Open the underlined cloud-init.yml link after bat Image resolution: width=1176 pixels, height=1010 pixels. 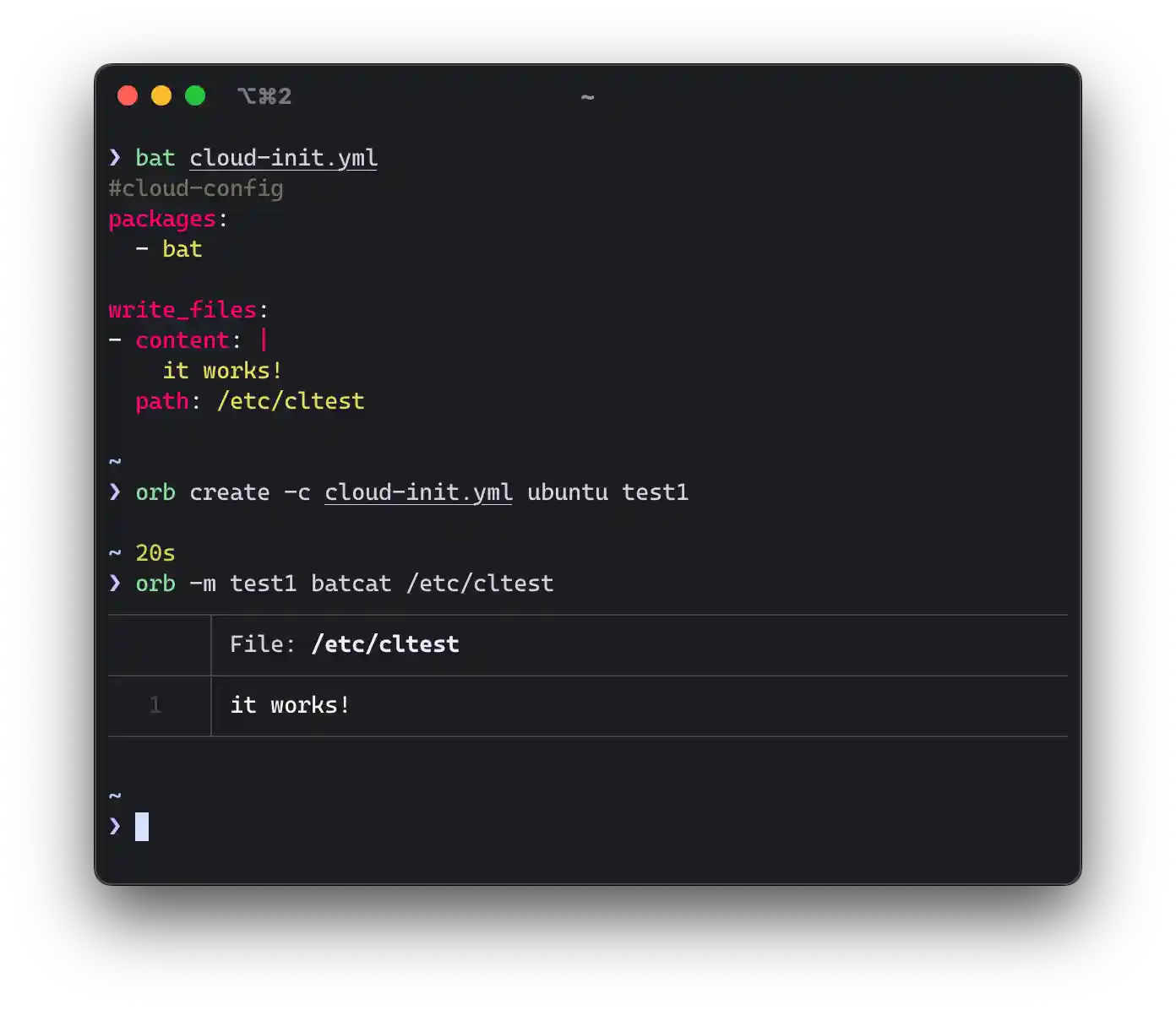[282, 157]
